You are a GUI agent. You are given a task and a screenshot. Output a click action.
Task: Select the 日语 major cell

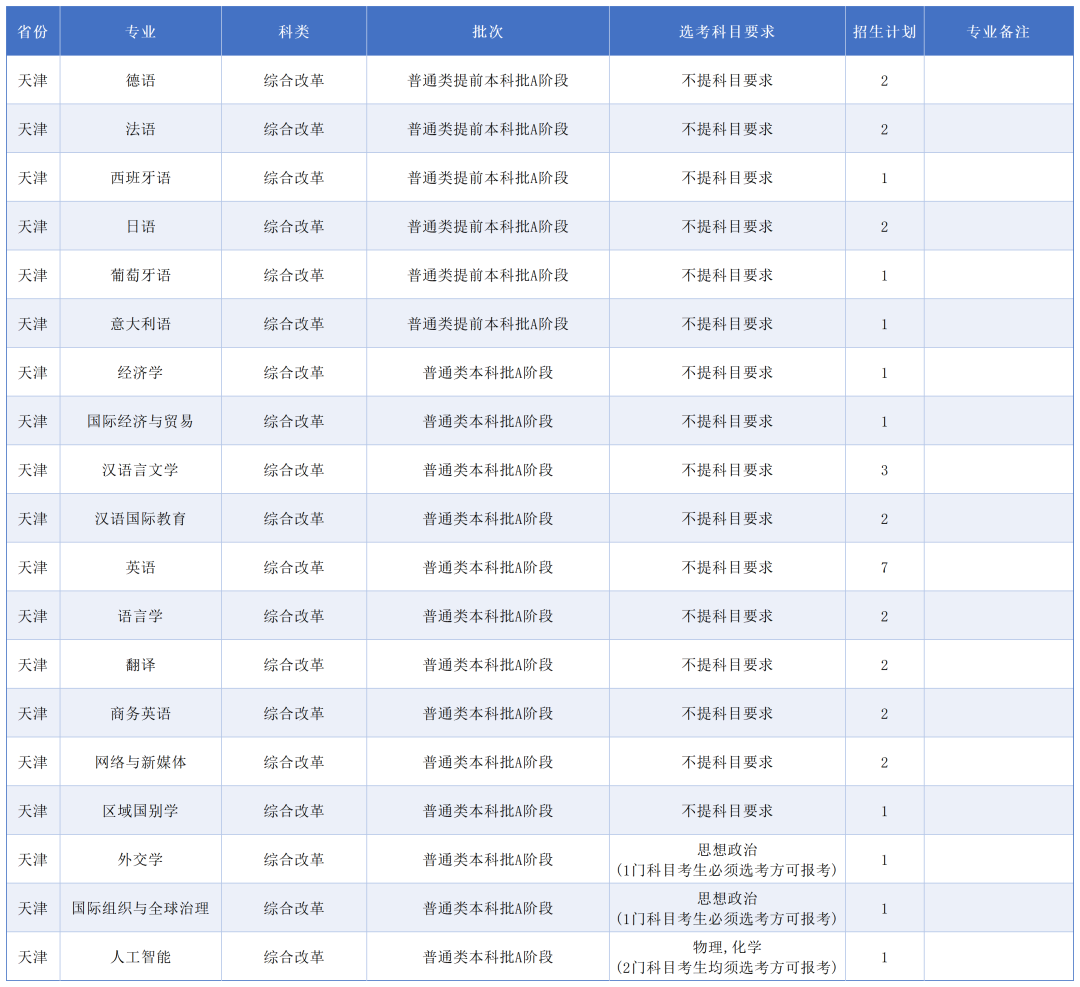141,227
